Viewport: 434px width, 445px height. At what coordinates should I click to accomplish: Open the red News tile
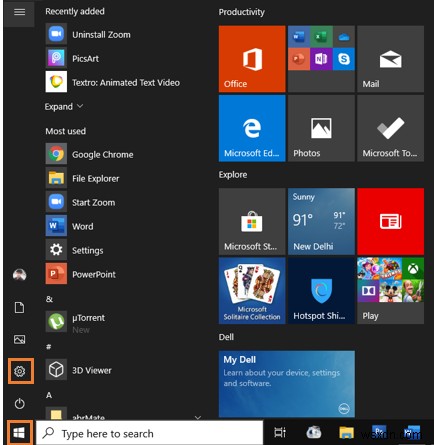click(x=390, y=221)
